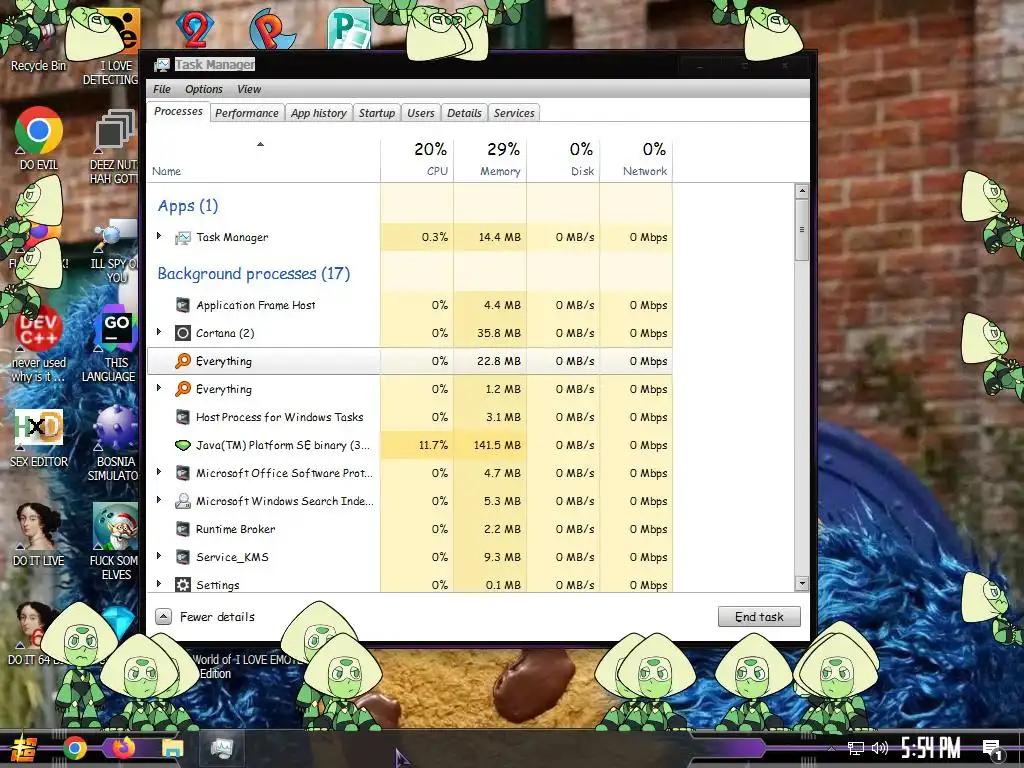The height and width of the screenshot is (768, 1024).
Task: Select the DO IT LIVE desktop icon
Action: 39,534
